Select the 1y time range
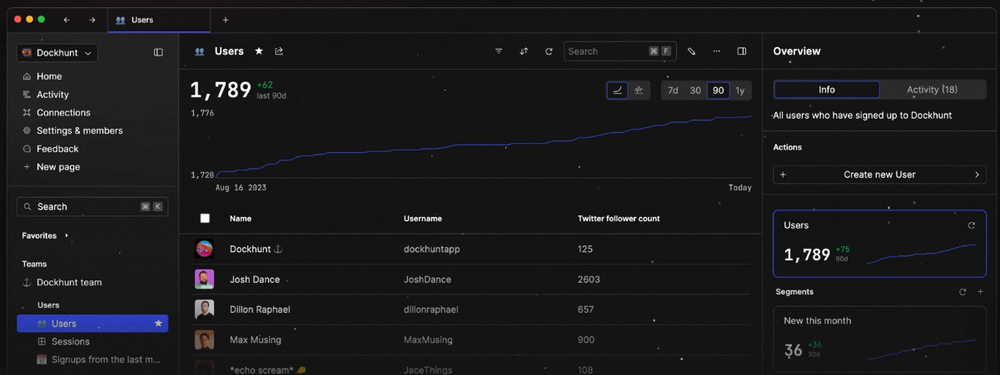 click(x=740, y=91)
